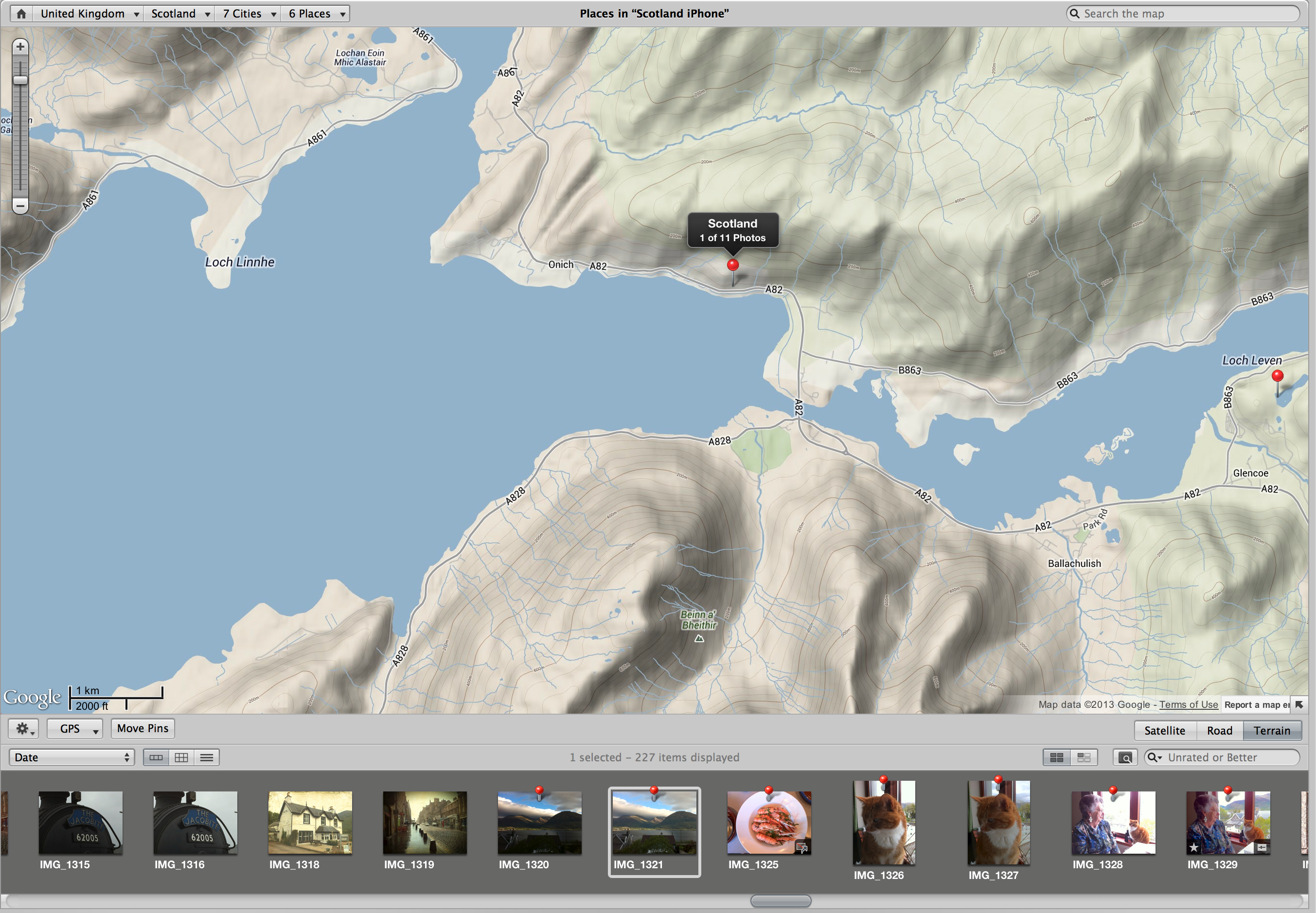Screen dimensions: 1316x913
Task: Select the Satellite map style
Action: 1164,731
